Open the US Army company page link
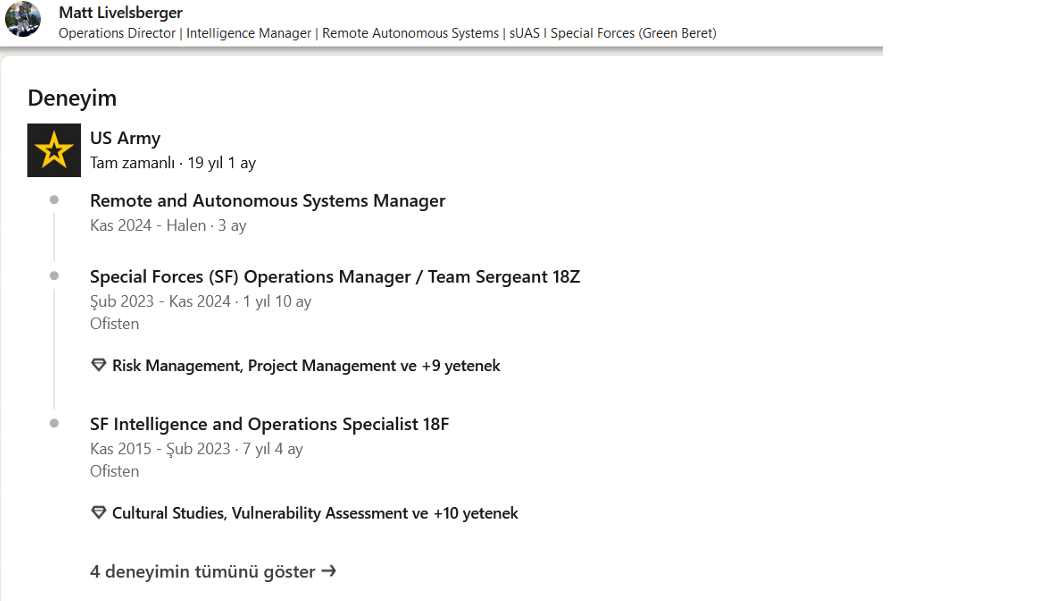The image size is (1048, 601). click(125, 138)
